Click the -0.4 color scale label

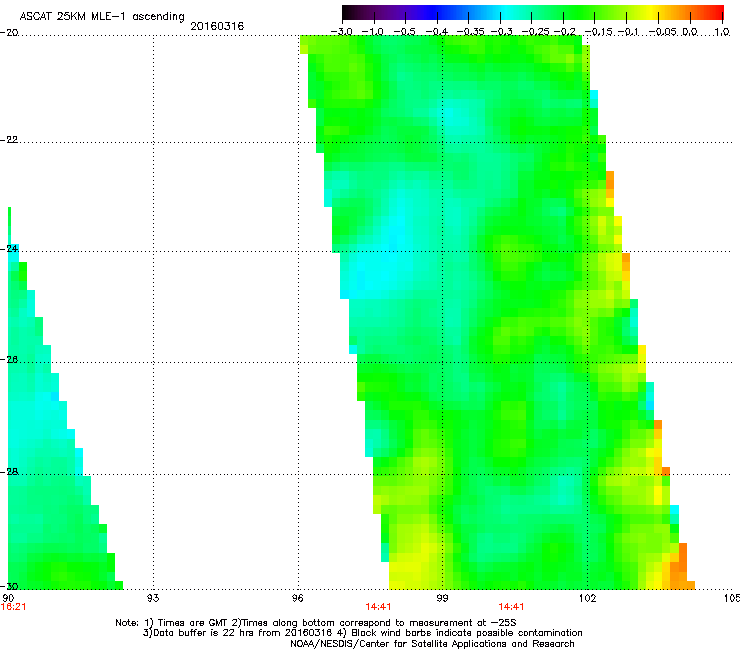coord(437,32)
